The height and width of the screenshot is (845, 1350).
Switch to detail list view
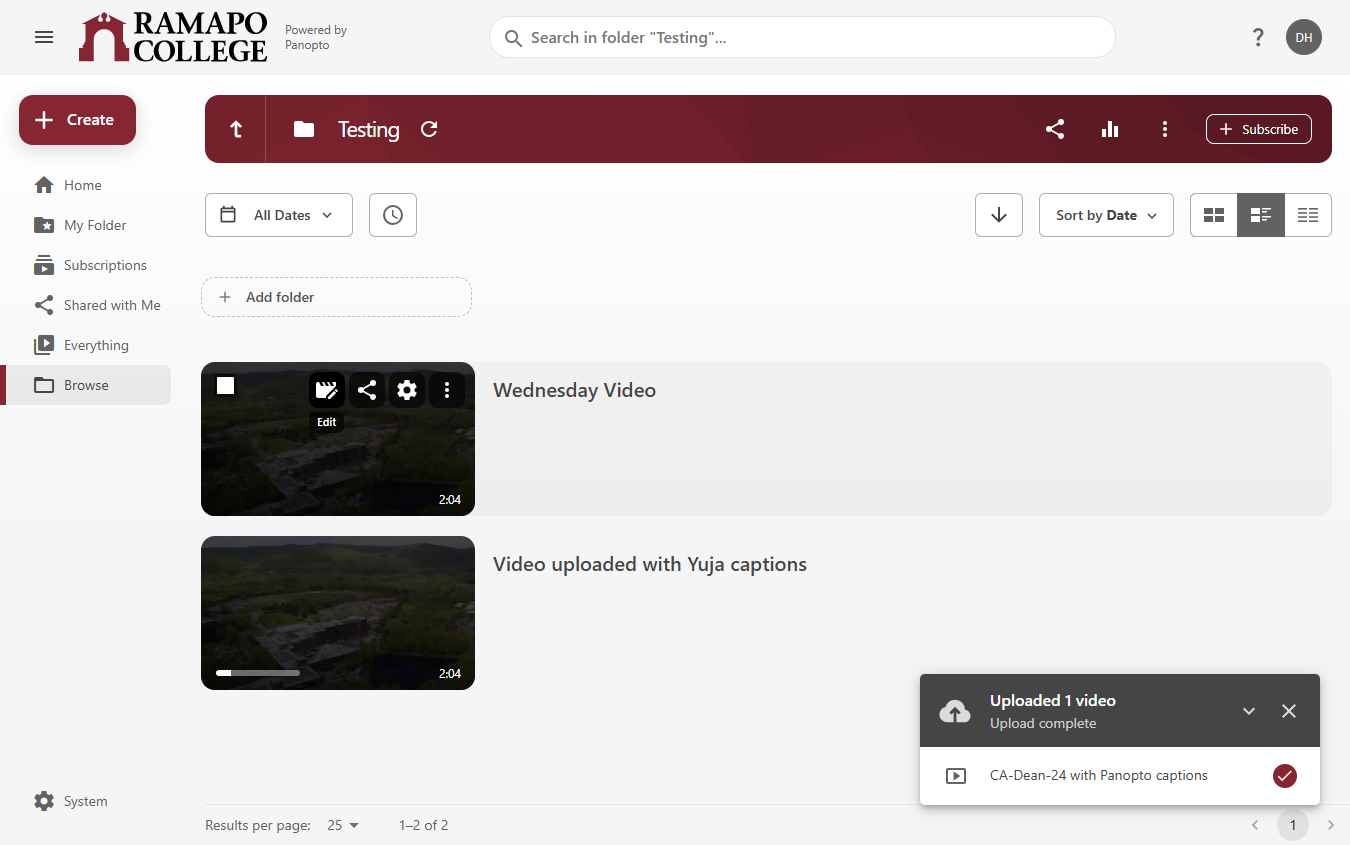pyautogui.click(x=1261, y=215)
